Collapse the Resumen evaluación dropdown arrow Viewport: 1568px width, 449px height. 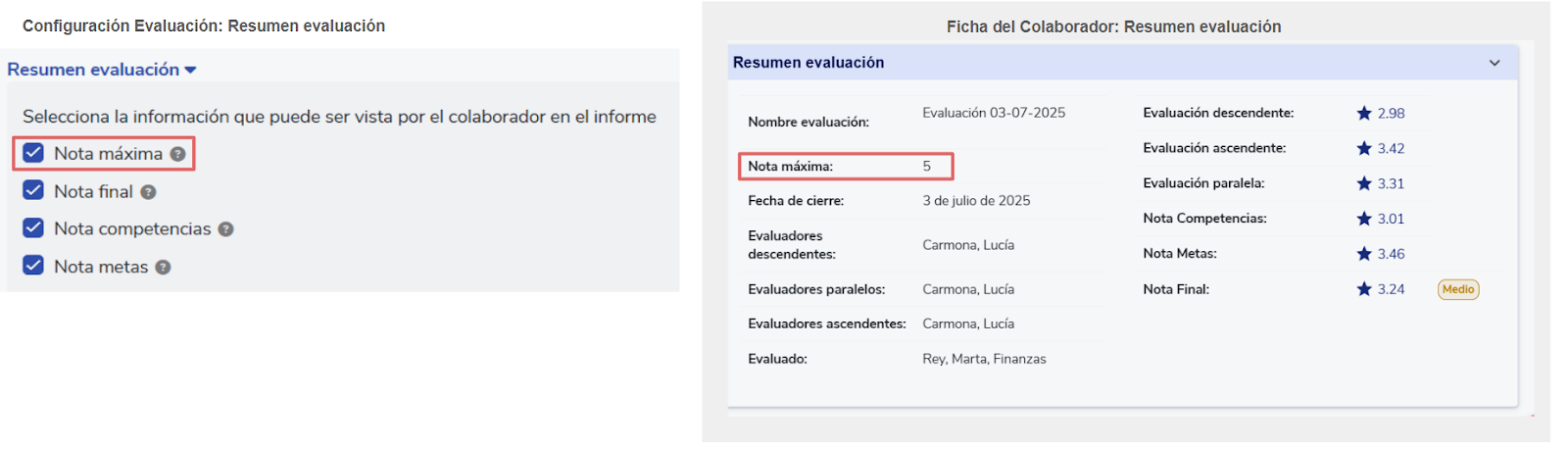[x=190, y=71]
